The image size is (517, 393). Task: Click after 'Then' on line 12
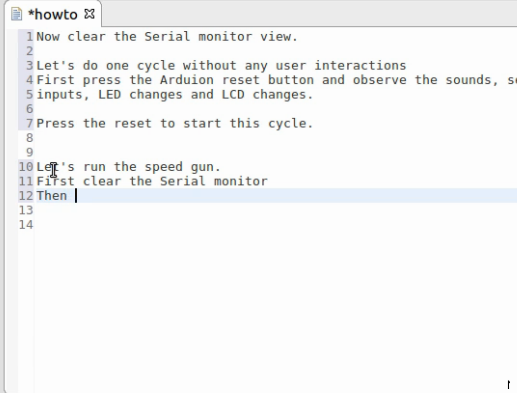click(x=76, y=196)
